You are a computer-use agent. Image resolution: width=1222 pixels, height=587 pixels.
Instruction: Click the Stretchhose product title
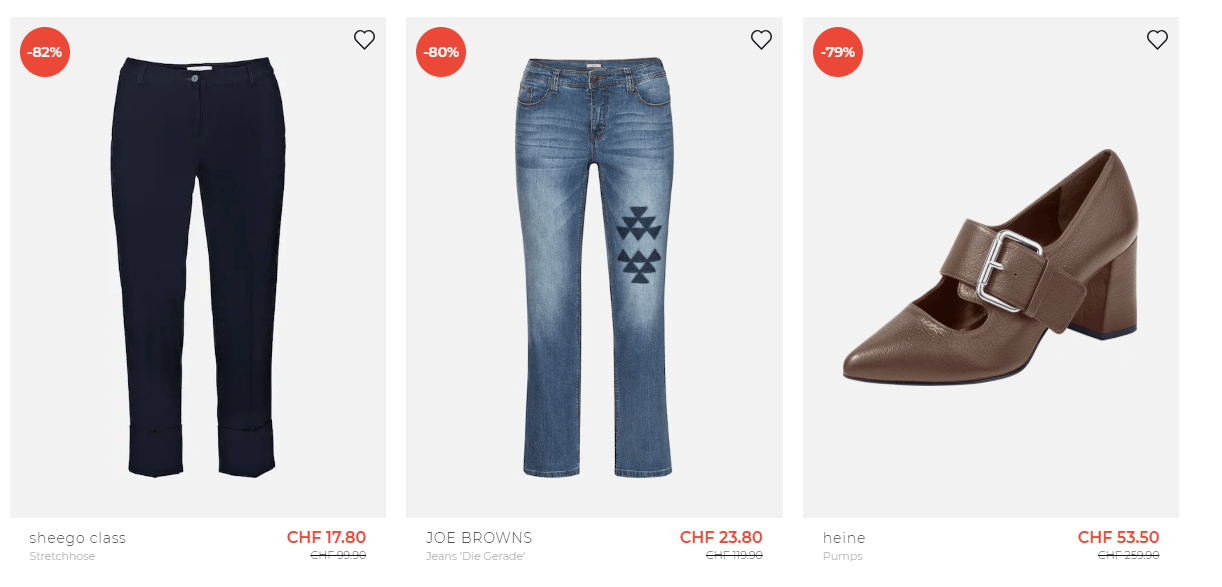63,556
